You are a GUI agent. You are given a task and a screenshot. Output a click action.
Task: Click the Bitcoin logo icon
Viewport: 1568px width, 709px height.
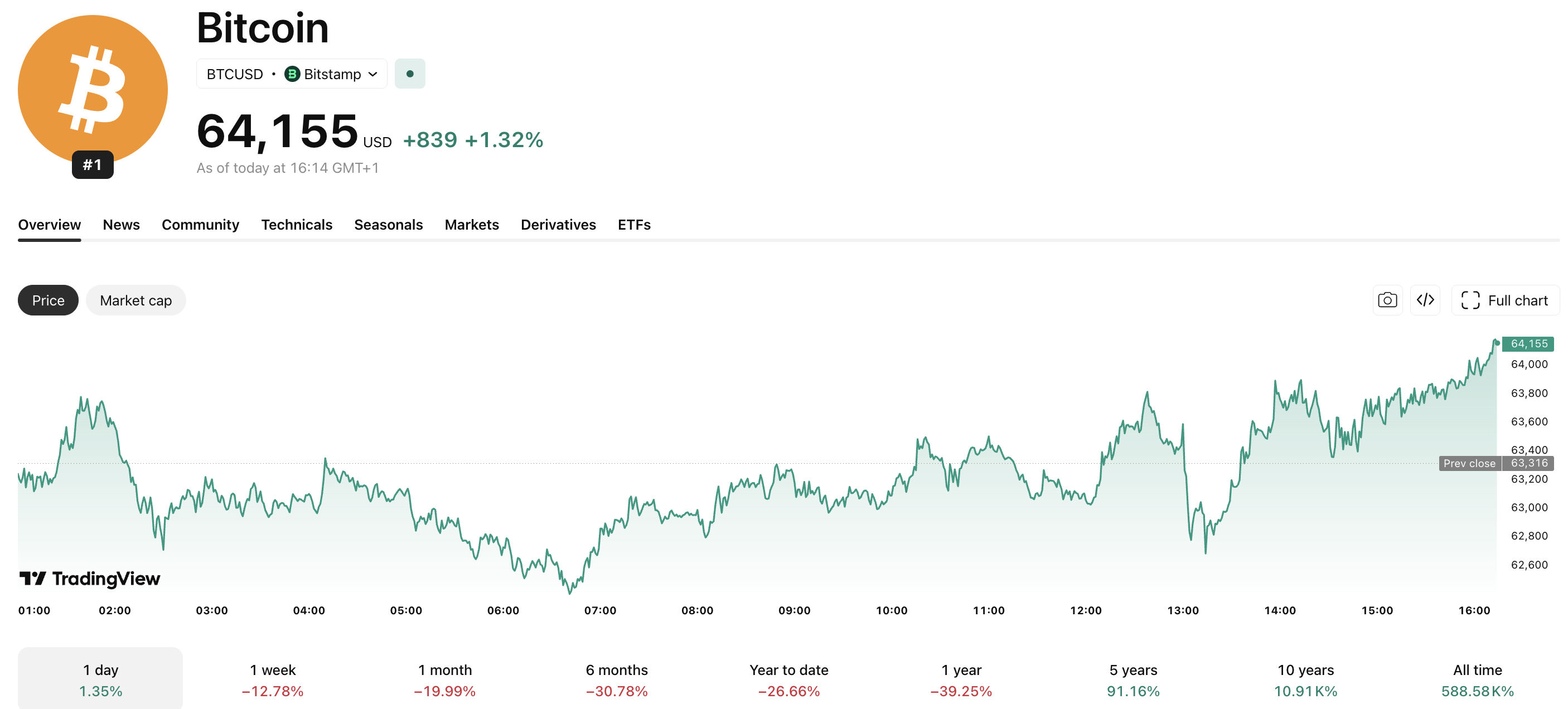(x=93, y=90)
